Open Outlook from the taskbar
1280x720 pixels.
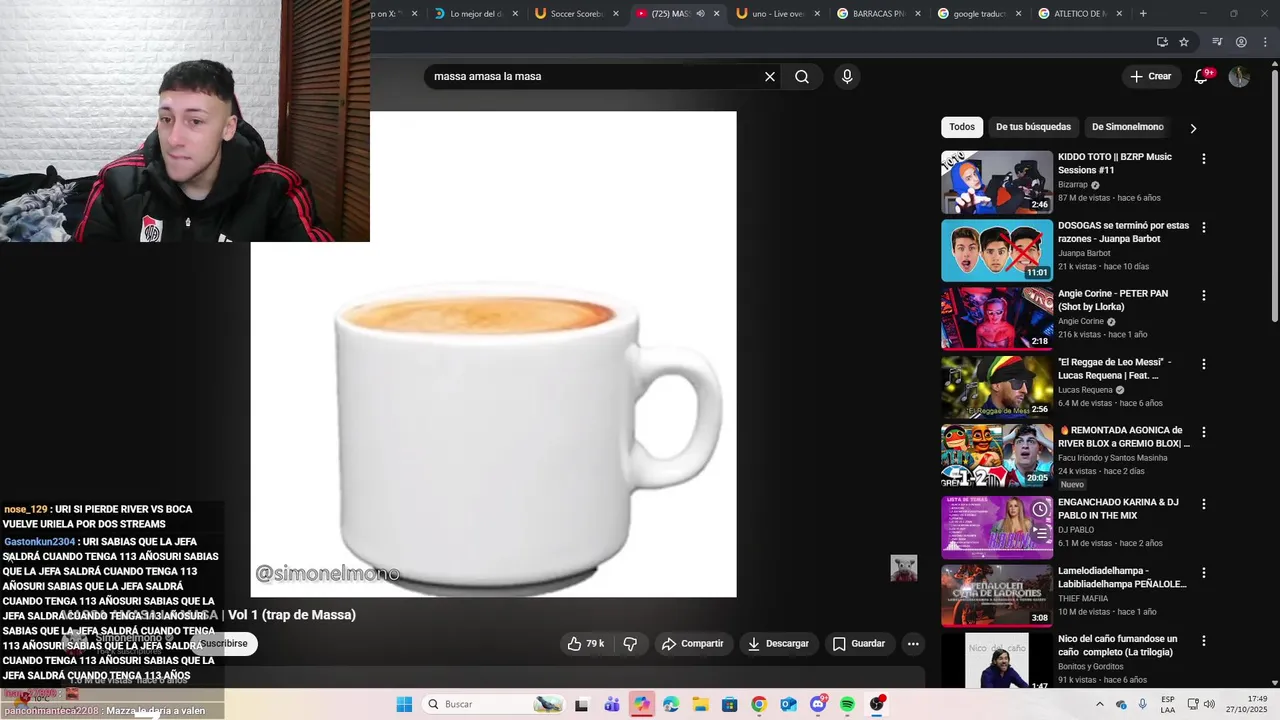[788, 704]
